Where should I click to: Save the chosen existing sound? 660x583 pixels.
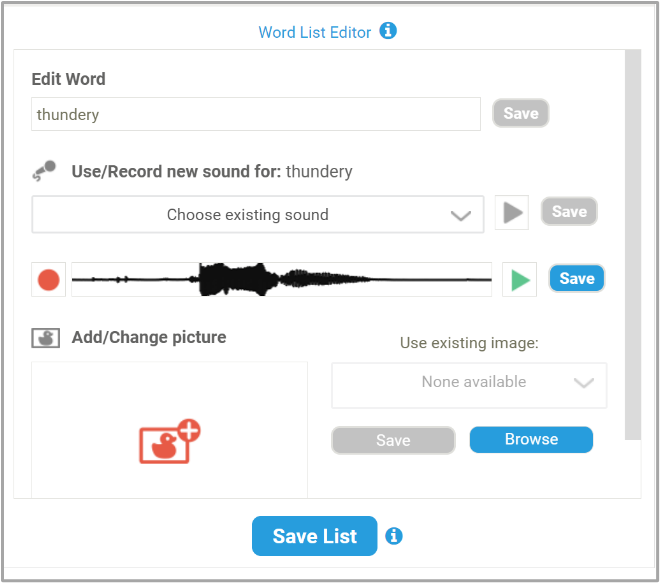pyautogui.click(x=569, y=211)
